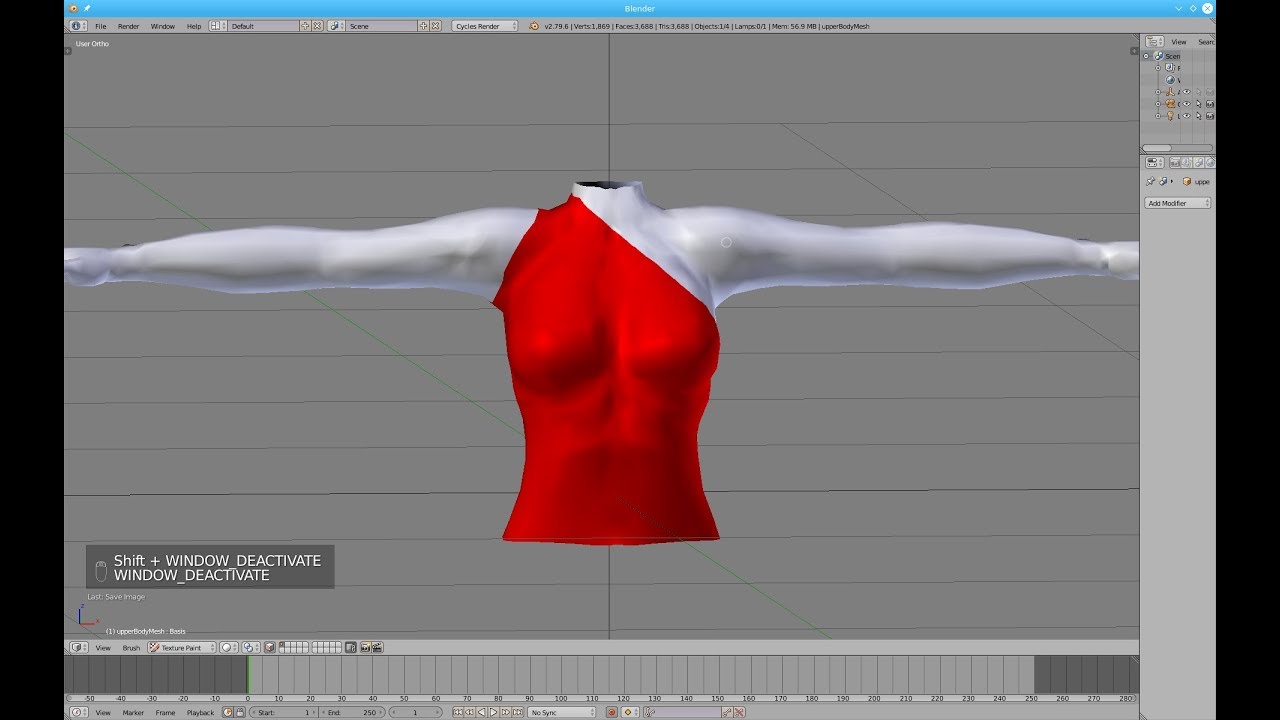The image size is (1280, 720).
Task: Open the Cycles Render engine dropdown
Action: 485,26
